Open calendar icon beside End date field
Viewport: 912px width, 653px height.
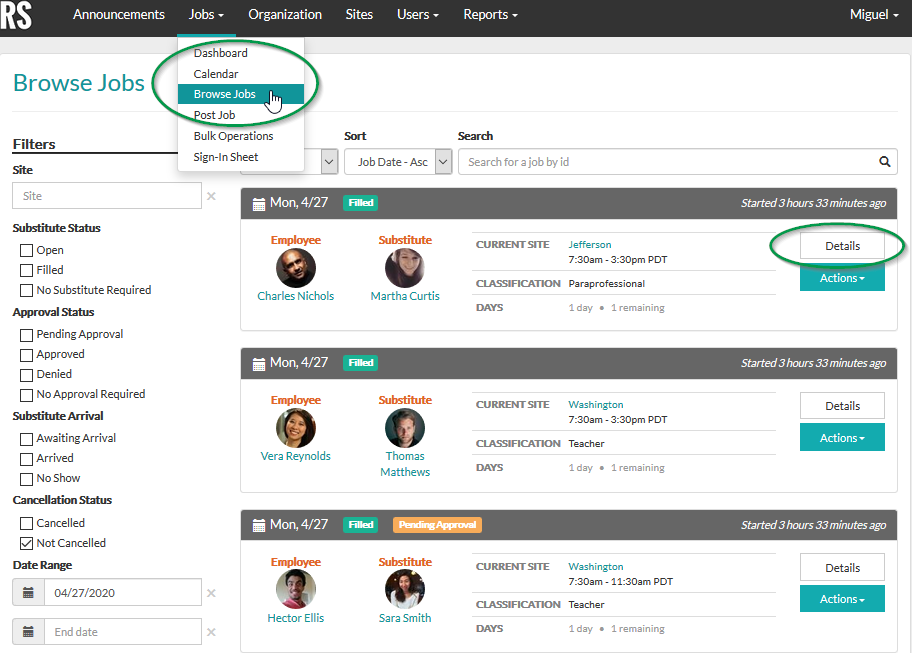(x=28, y=631)
